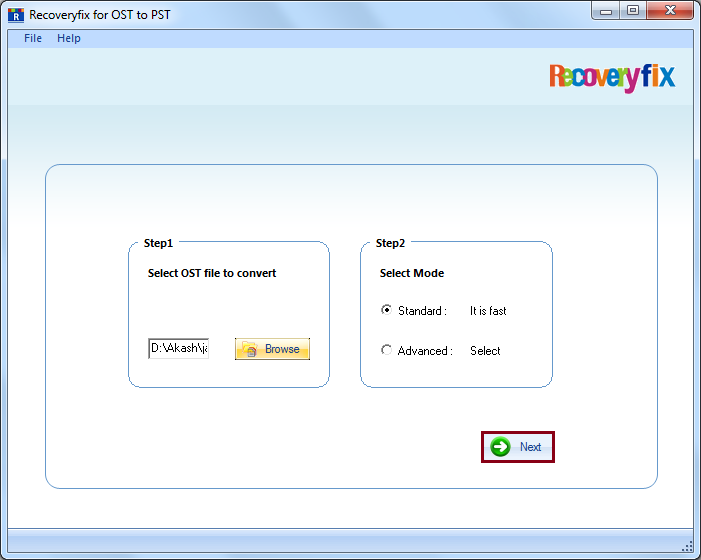Click the 'Select Mode' heading

[x=412, y=273]
